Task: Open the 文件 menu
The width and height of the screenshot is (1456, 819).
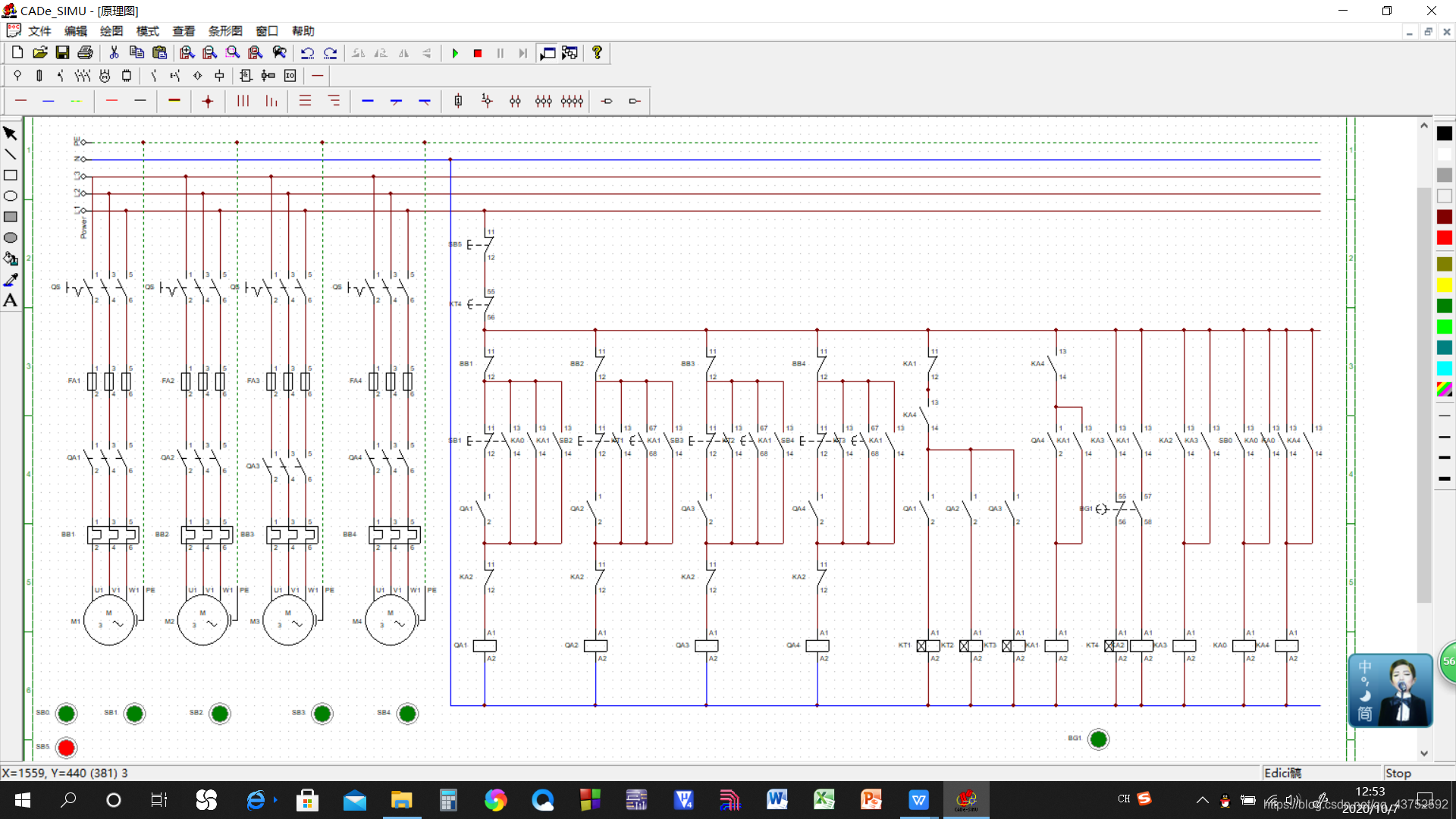Action: (x=39, y=31)
